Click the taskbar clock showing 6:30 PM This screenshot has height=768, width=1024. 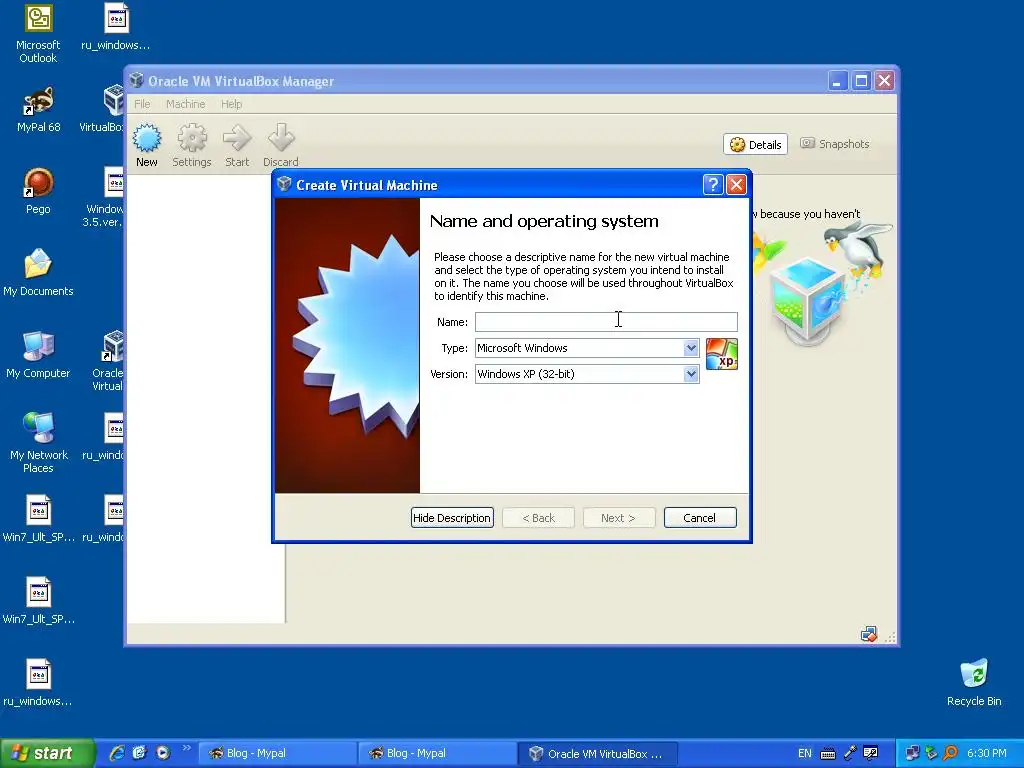987,753
